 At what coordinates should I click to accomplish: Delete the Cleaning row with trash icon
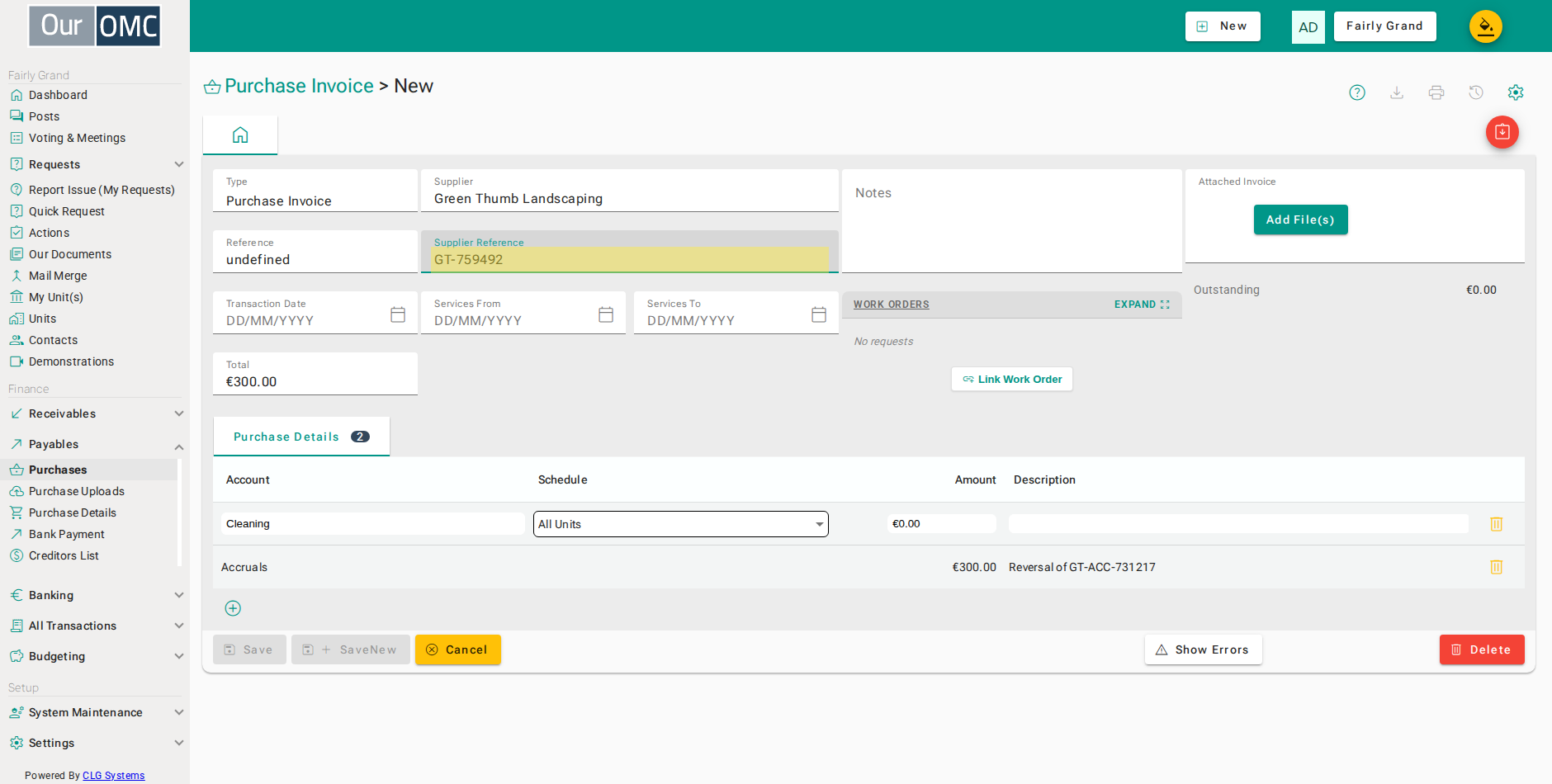click(x=1496, y=524)
